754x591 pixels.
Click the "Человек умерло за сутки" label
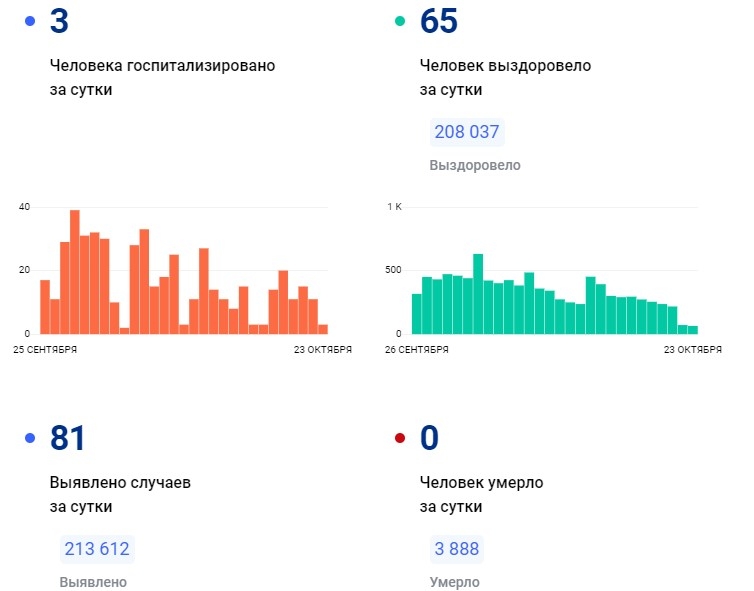coord(481,494)
